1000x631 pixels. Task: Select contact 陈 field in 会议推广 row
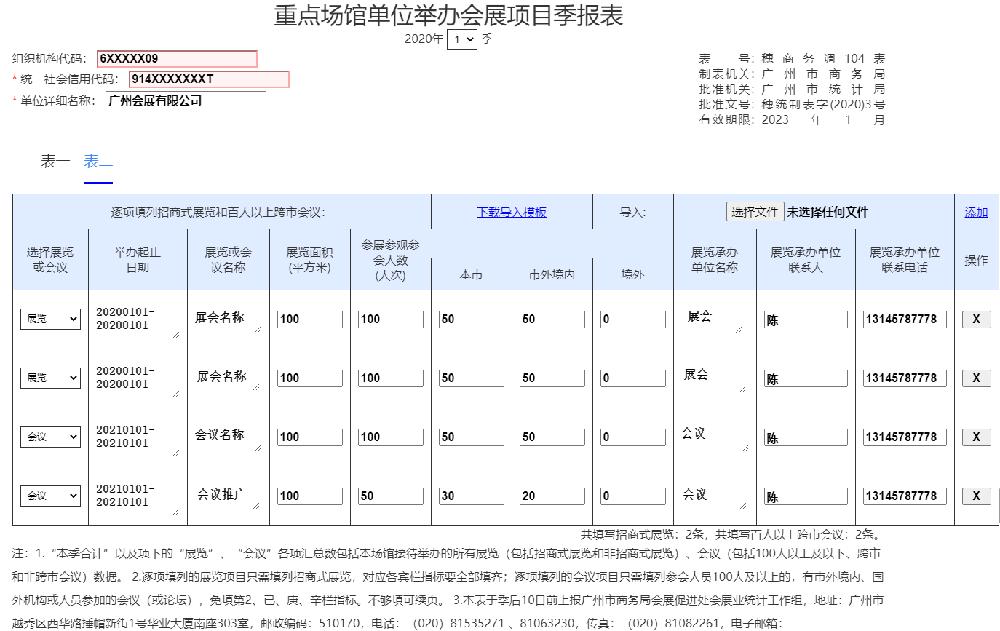click(x=806, y=496)
